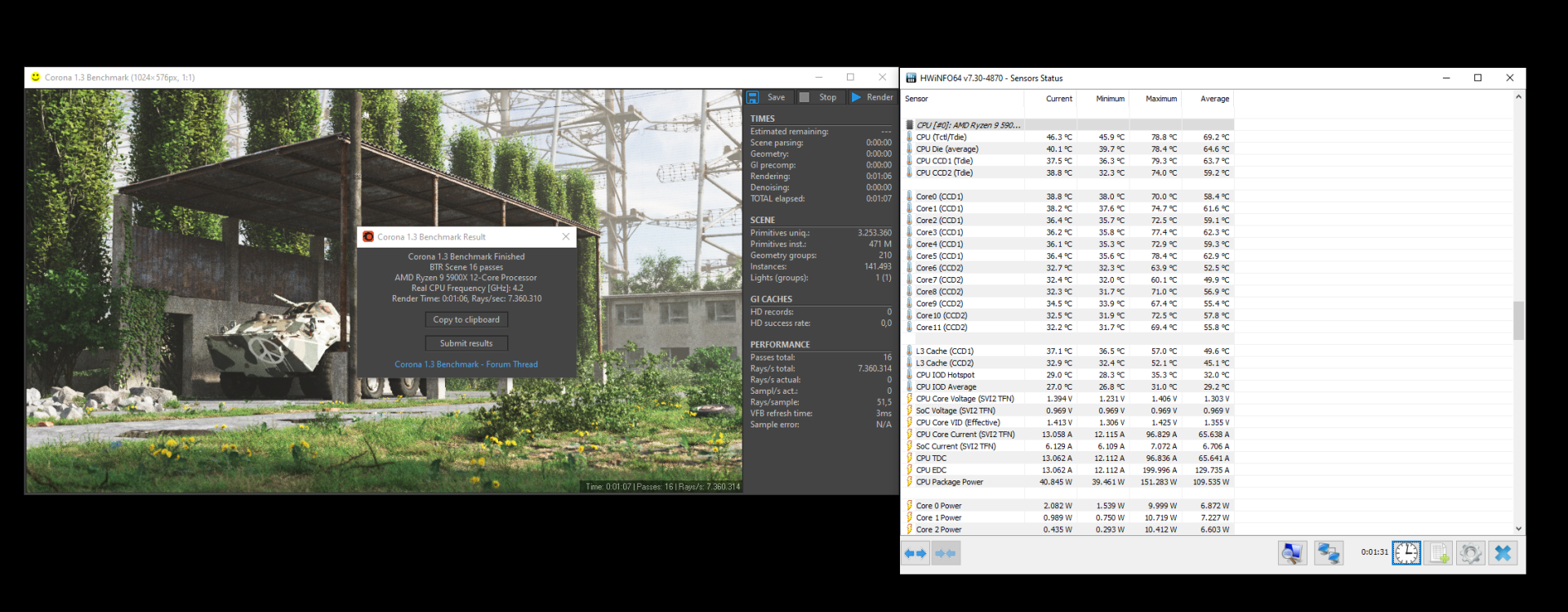This screenshot has width=1568, height=612.
Task: Maximize the Corona 1.3 Benchmark window
Action: point(850,77)
